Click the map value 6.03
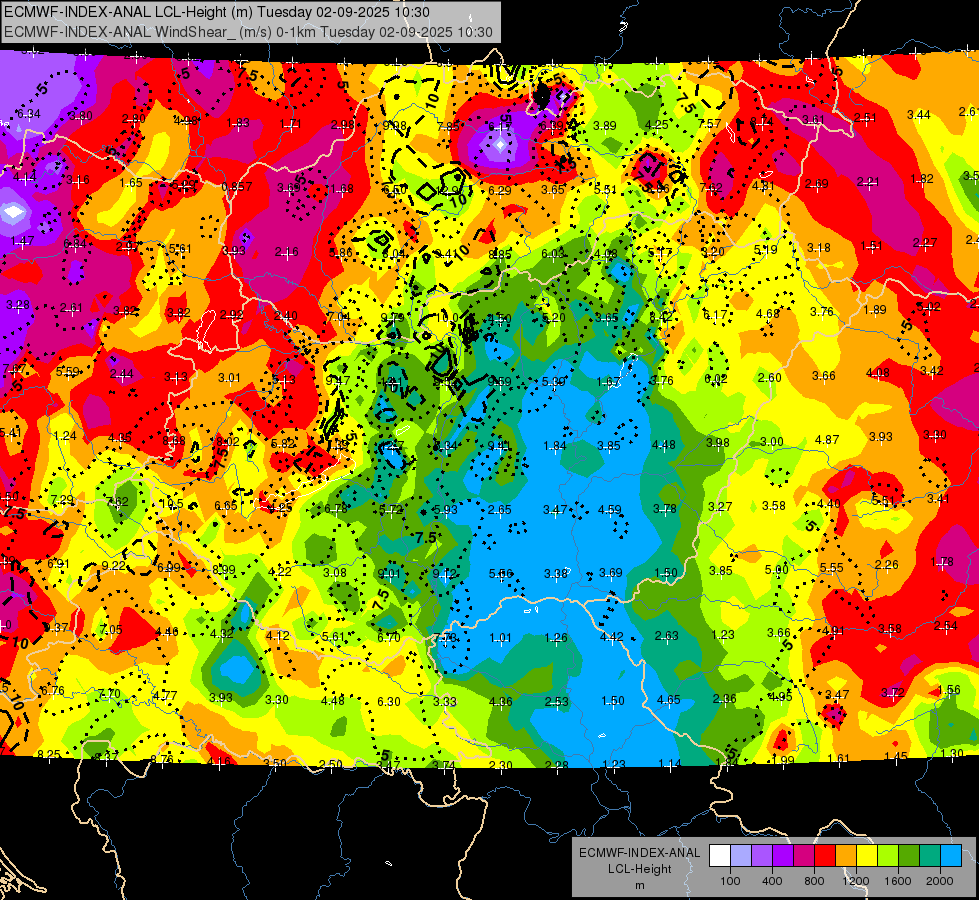979x900 pixels. pyautogui.click(x=553, y=254)
